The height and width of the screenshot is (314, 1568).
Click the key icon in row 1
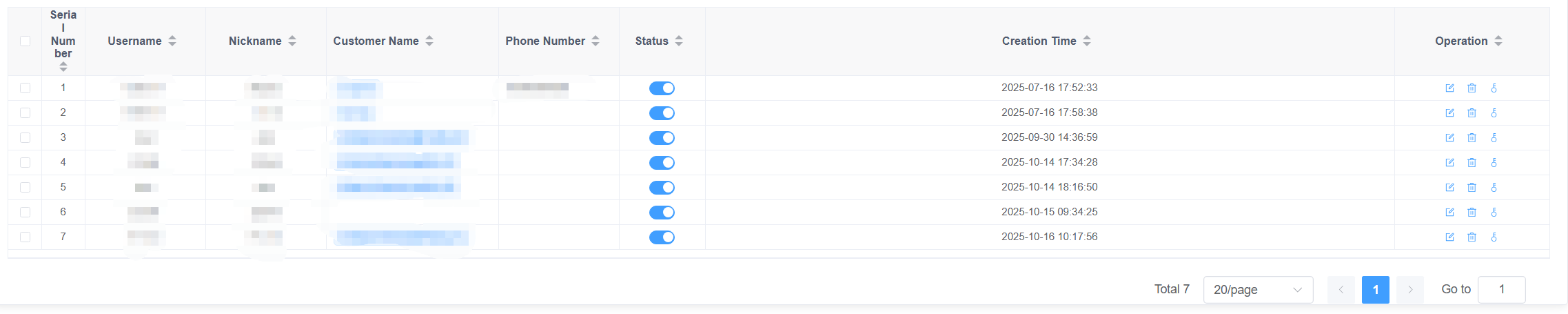tap(1494, 88)
